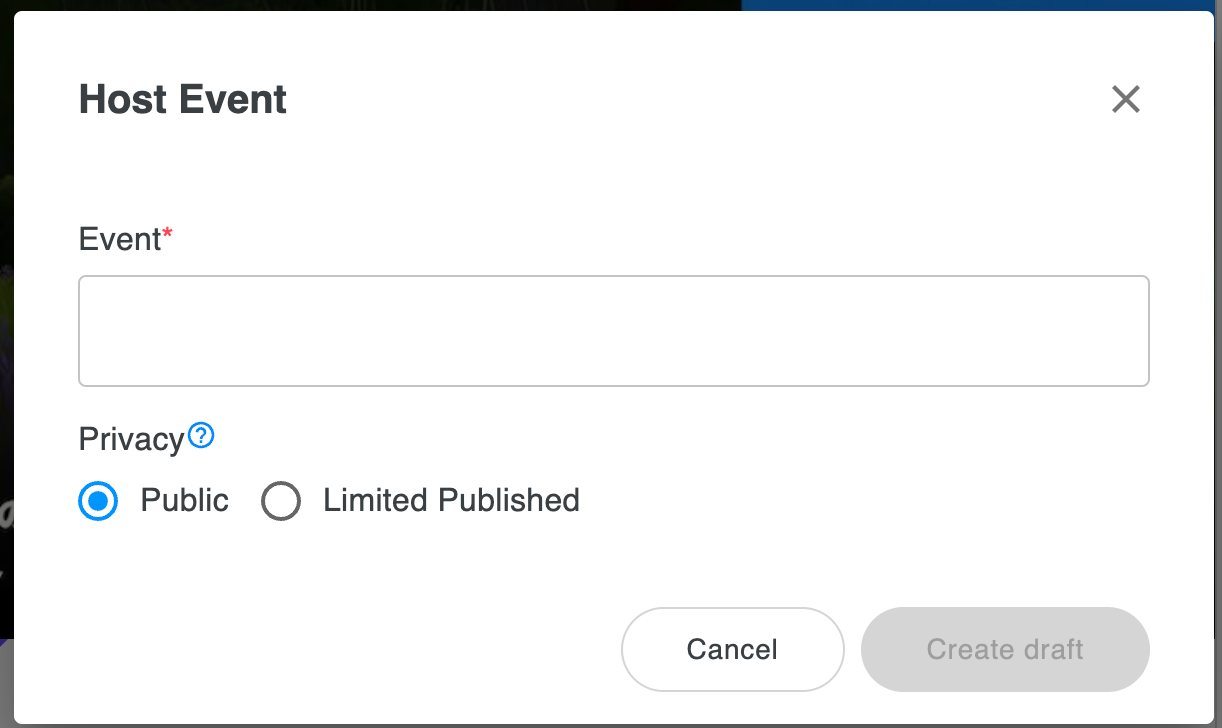Click the "Host Event" dialog heading
Viewport: 1222px width, 728px height.
(x=183, y=99)
